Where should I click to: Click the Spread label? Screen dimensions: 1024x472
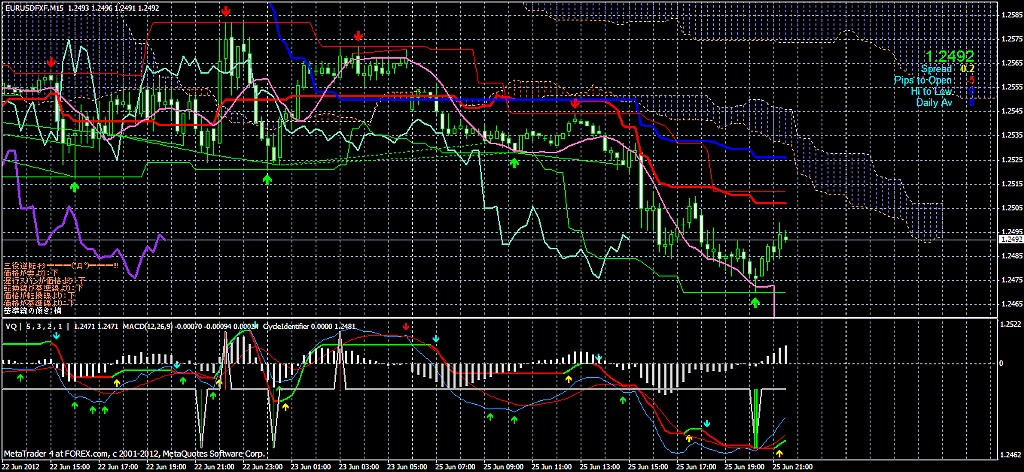[937, 68]
